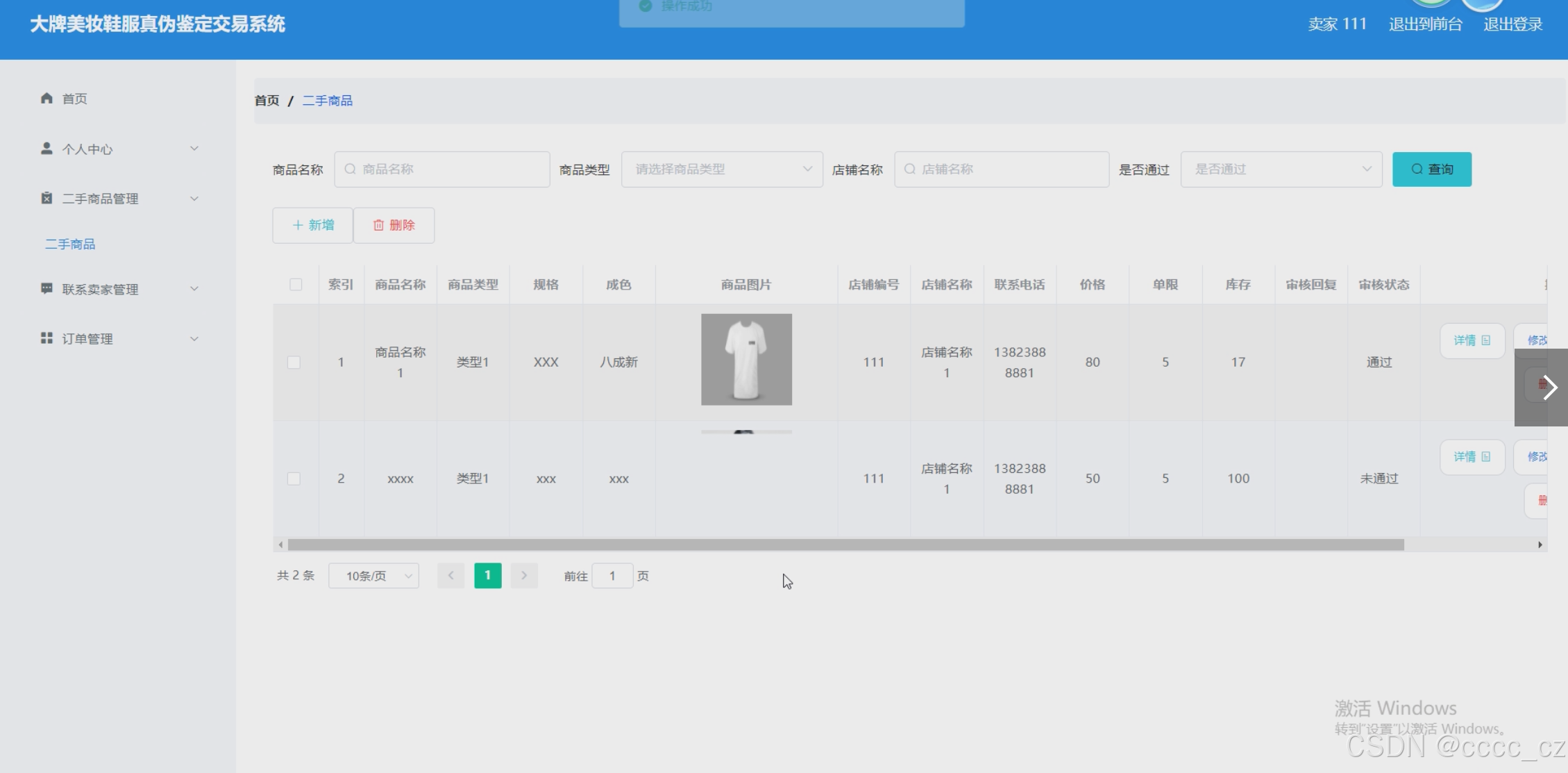Click the grid icon beside 订单管理
The height and width of the screenshot is (773, 1568).
[47, 338]
